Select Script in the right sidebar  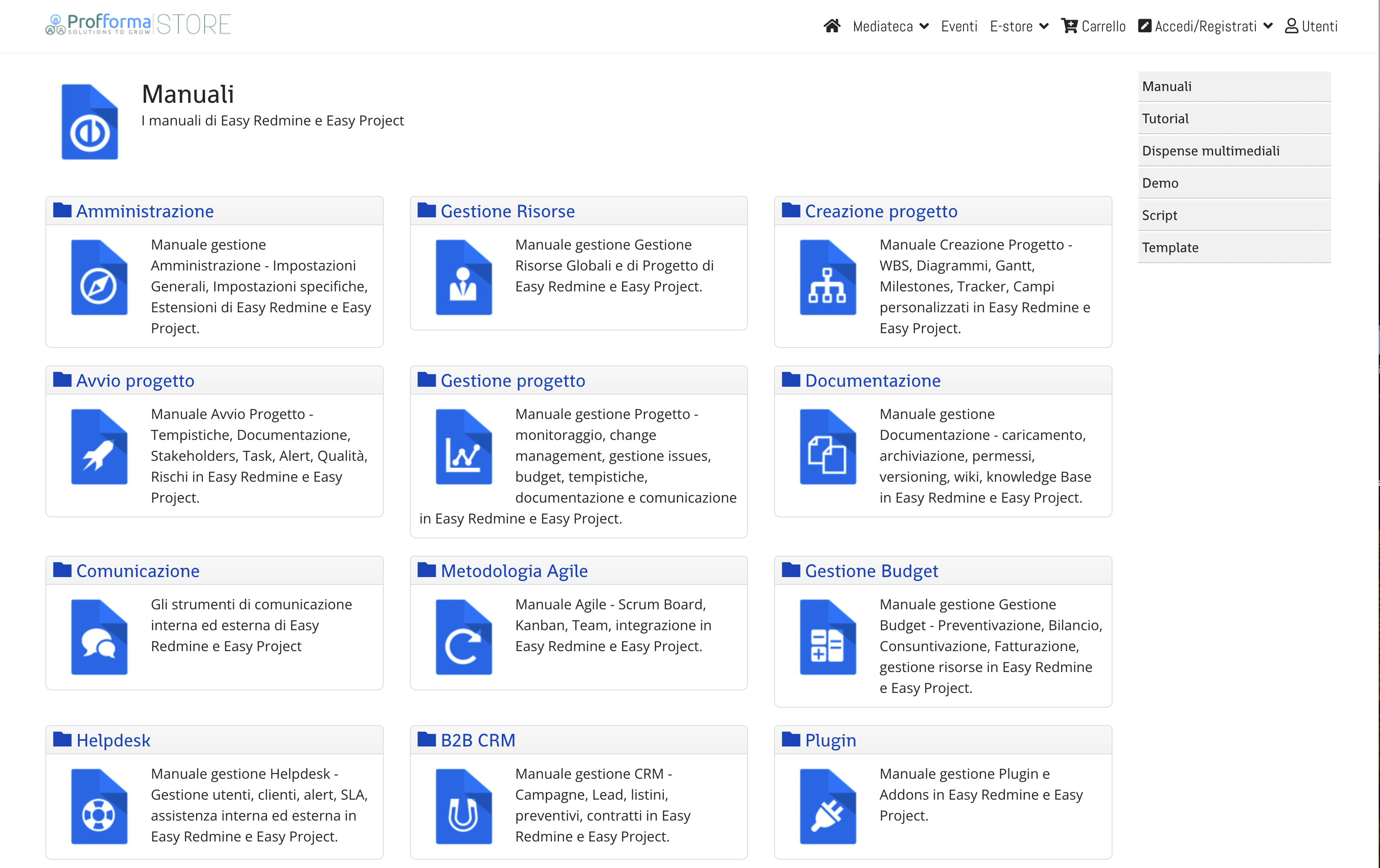[x=1235, y=215]
